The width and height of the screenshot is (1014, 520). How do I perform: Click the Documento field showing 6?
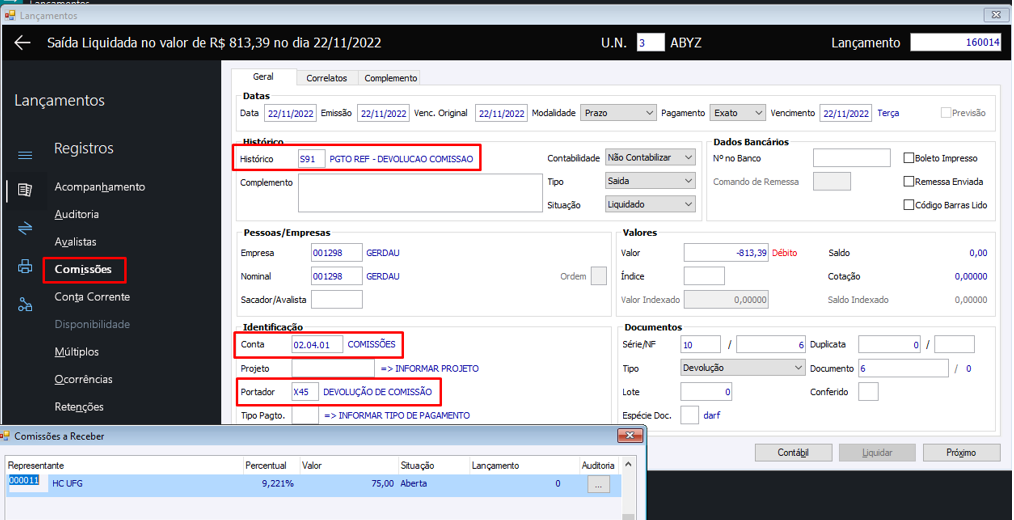(x=903, y=368)
